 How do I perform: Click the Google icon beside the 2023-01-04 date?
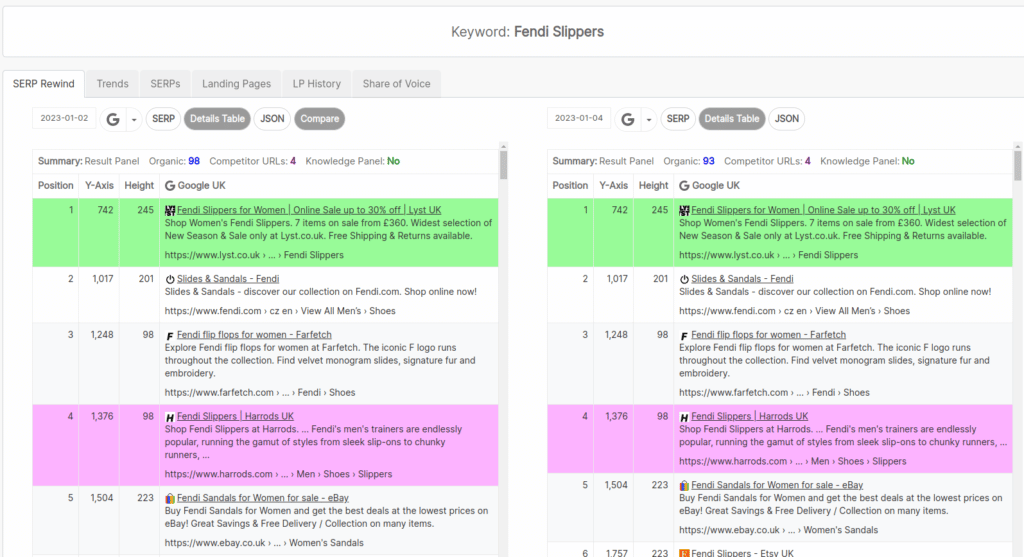click(x=628, y=119)
